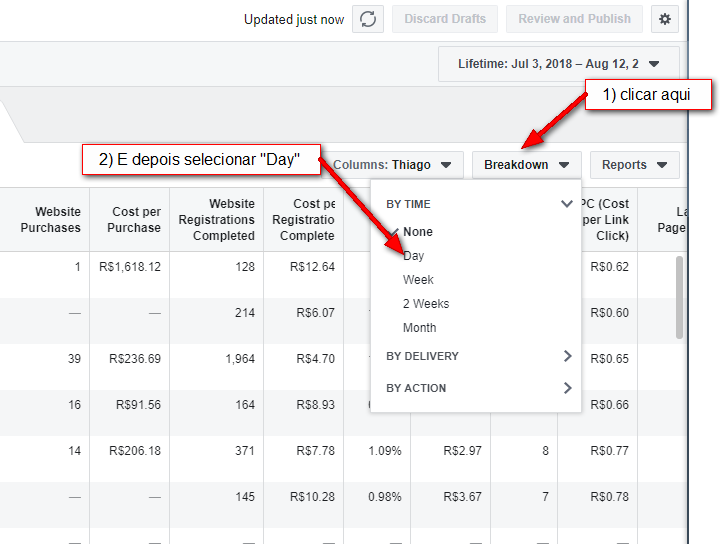The image size is (722, 544).
Task: Select Week breakdown option
Action: pyautogui.click(x=418, y=280)
